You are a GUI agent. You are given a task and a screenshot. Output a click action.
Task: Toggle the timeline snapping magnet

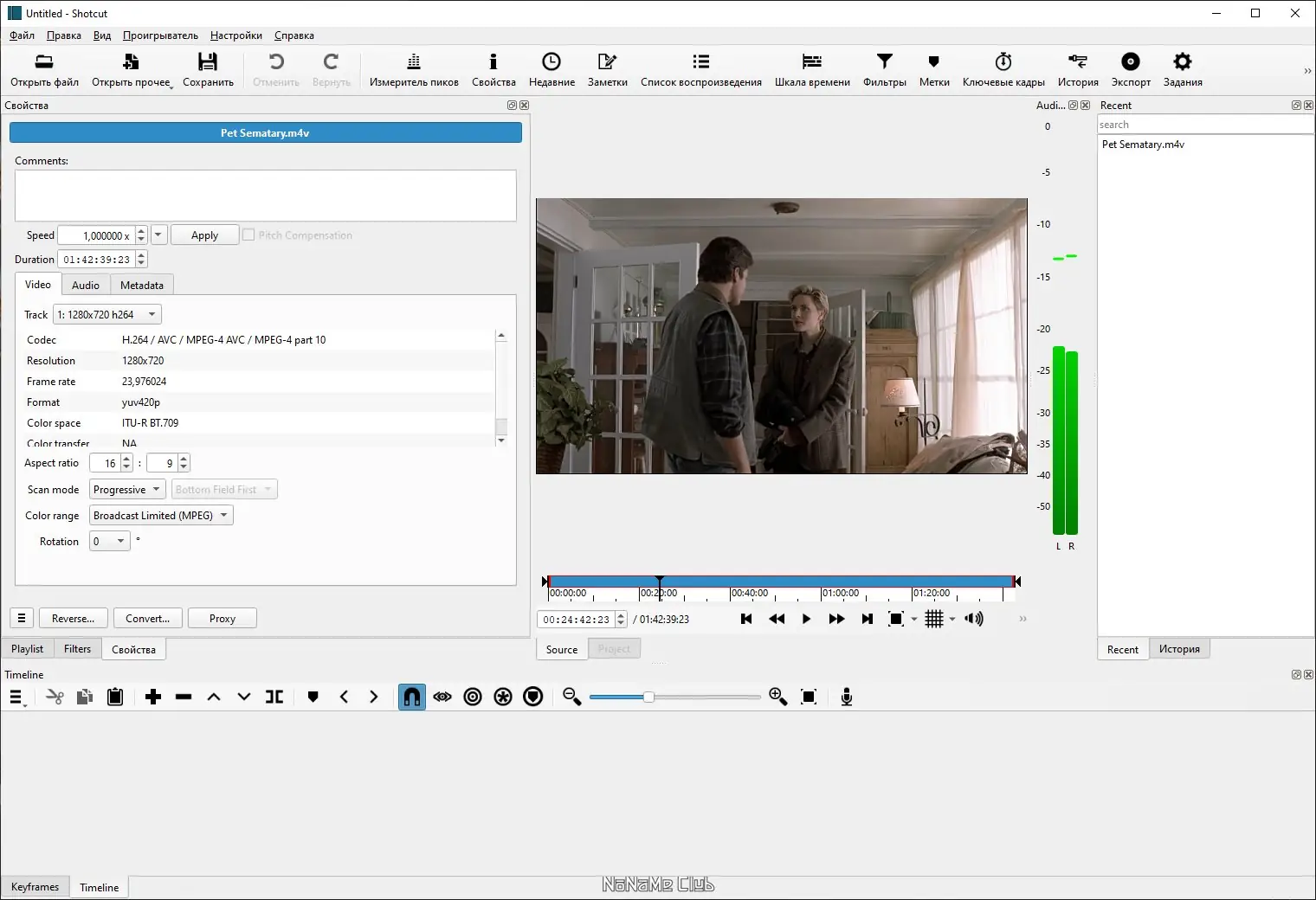(x=412, y=697)
